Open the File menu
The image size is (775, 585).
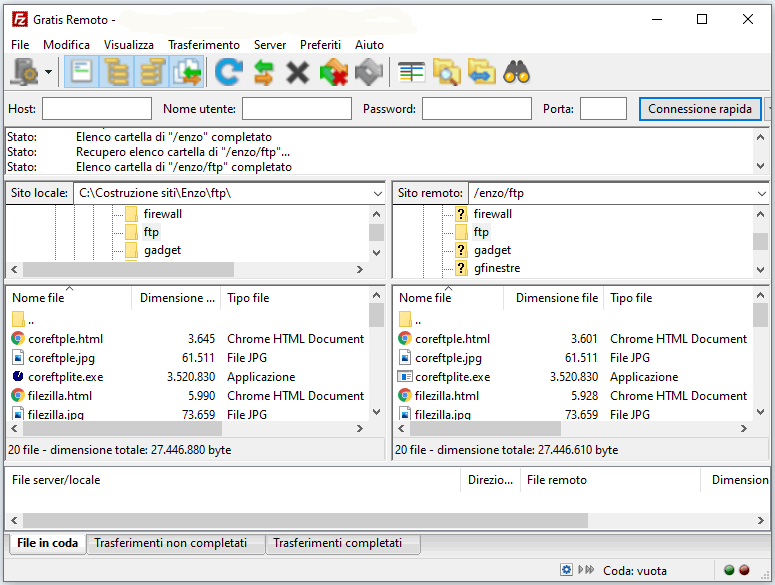tap(20, 45)
